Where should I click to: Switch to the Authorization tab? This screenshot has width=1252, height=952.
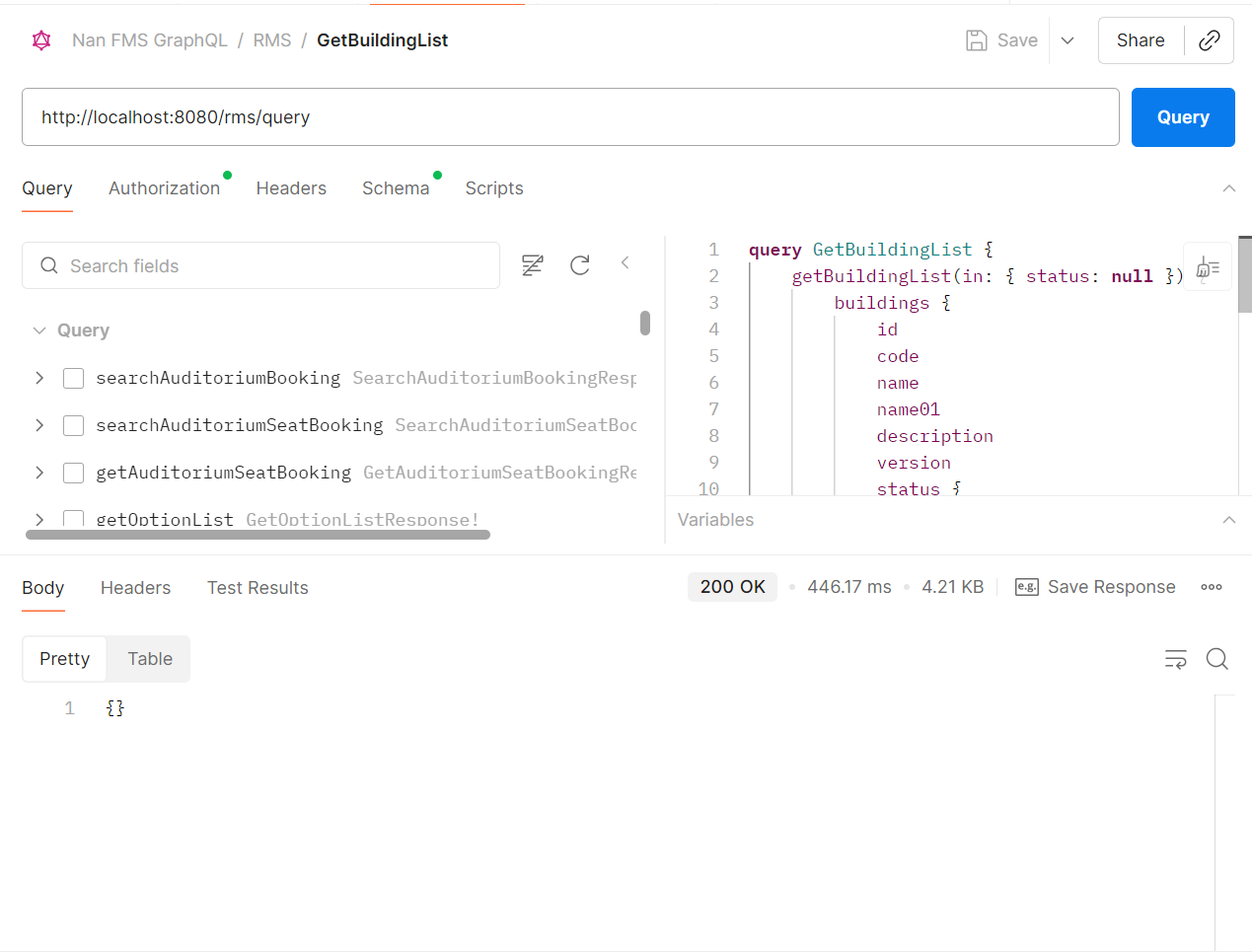tap(164, 188)
